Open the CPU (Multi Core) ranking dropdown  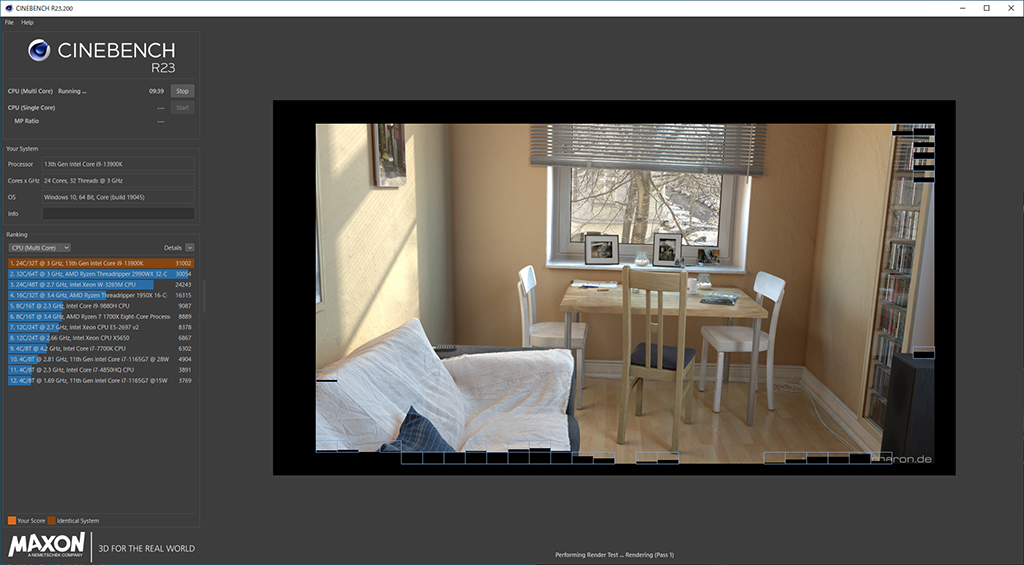(39, 248)
